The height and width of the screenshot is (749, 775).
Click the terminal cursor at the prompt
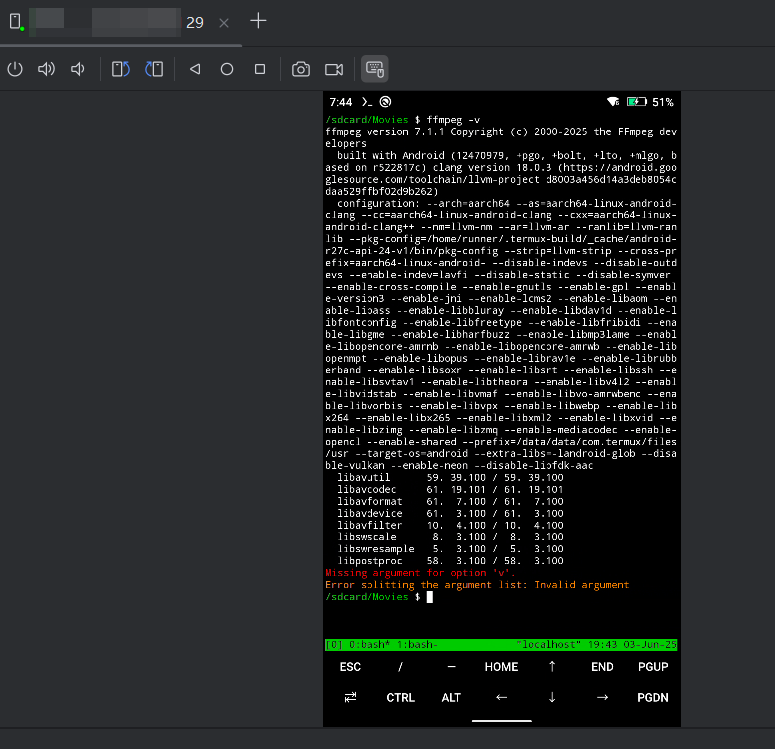[x=430, y=597]
